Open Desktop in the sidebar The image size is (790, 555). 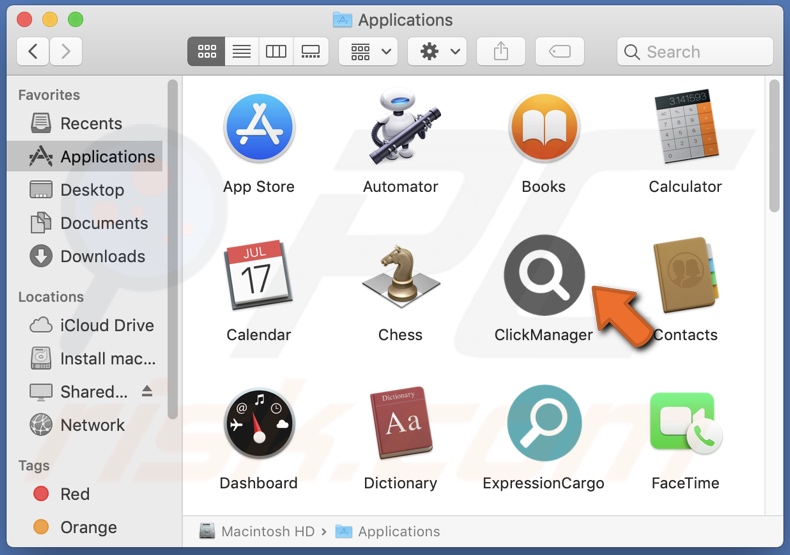[85, 190]
